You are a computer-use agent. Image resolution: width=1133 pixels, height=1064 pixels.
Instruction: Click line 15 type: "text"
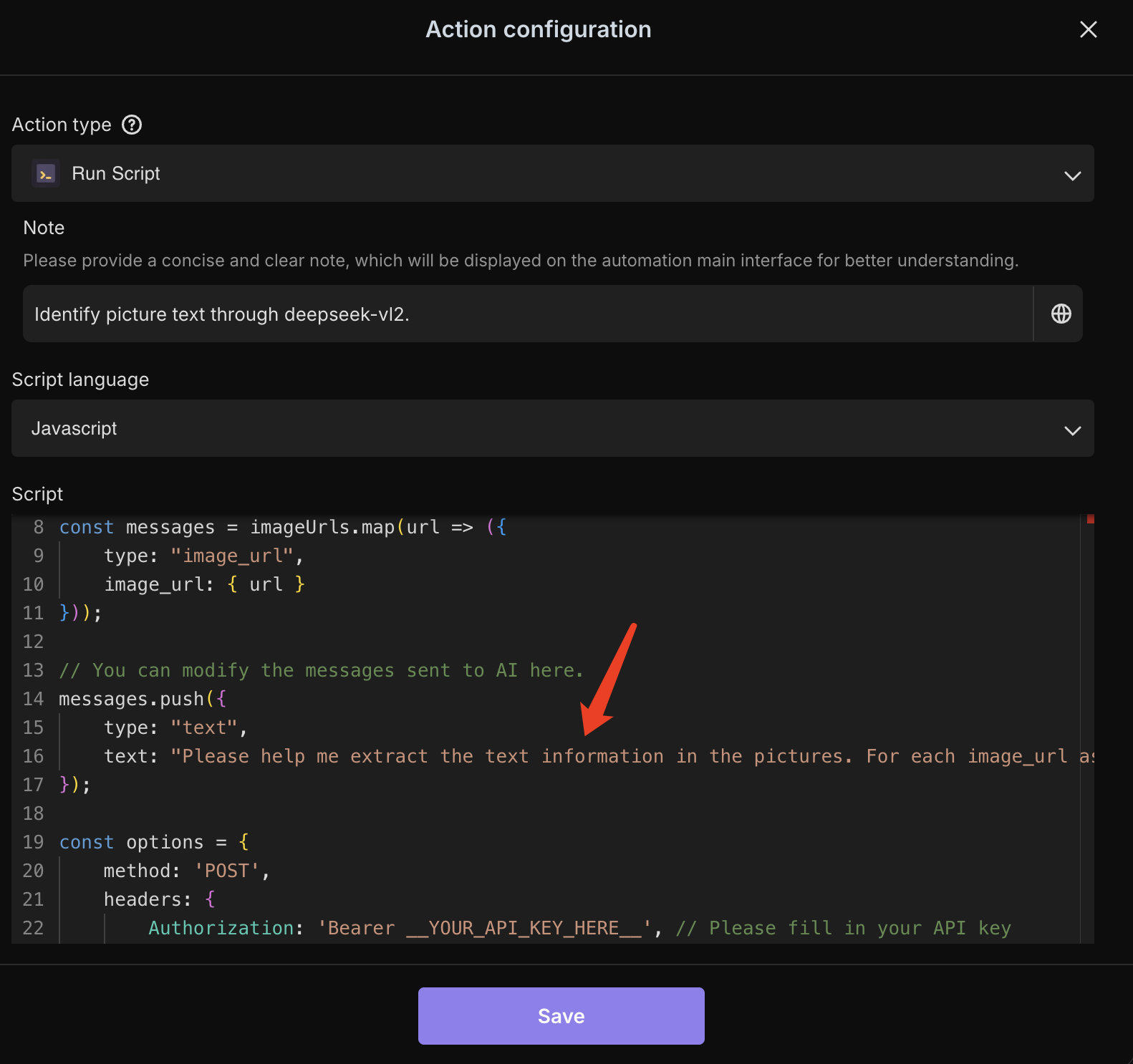tap(175, 727)
